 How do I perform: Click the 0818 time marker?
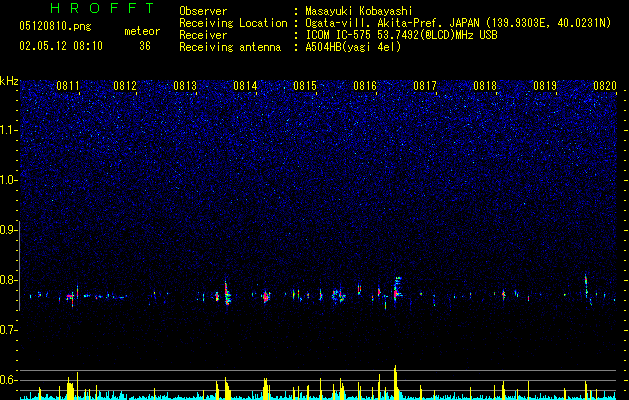pyautogui.click(x=485, y=86)
